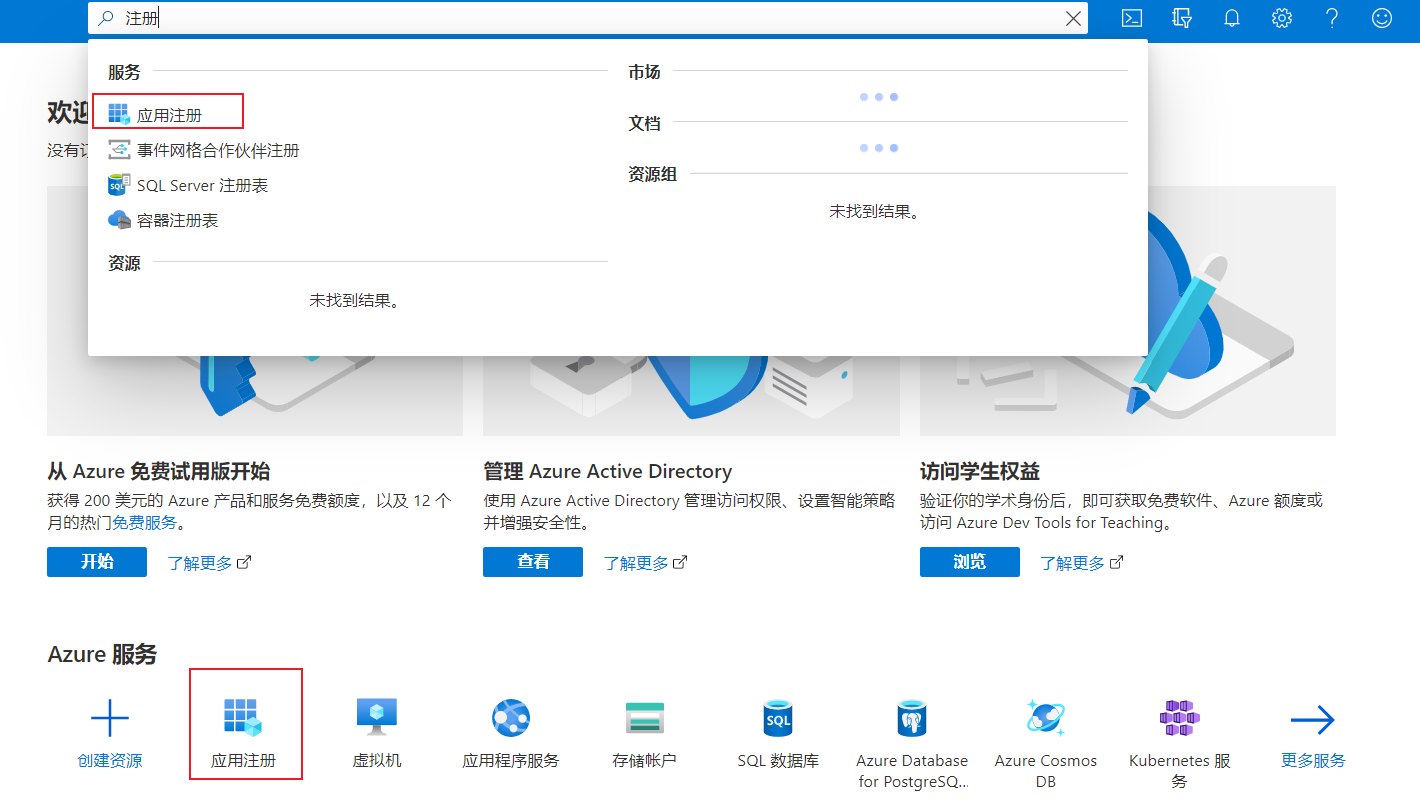Click the 更多服务 arrow
Viewport: 1420px width, 811px height.
pos(1313,719)
